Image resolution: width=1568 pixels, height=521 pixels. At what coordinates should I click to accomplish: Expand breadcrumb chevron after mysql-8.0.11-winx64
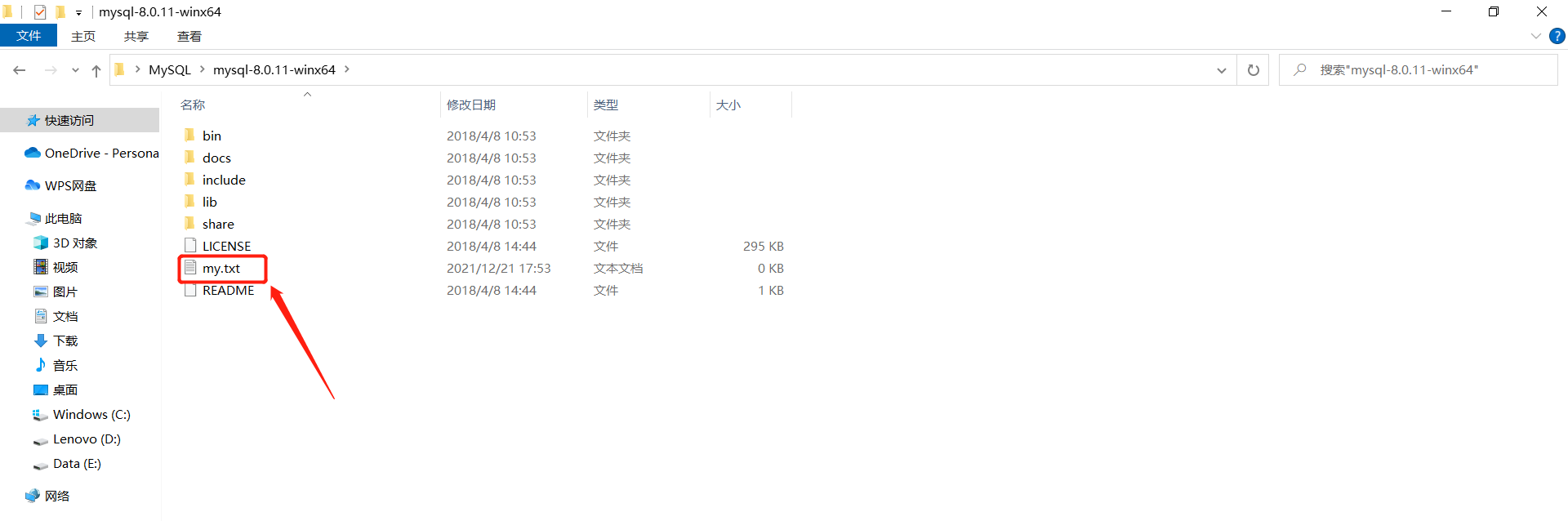[x=346, y=69]
